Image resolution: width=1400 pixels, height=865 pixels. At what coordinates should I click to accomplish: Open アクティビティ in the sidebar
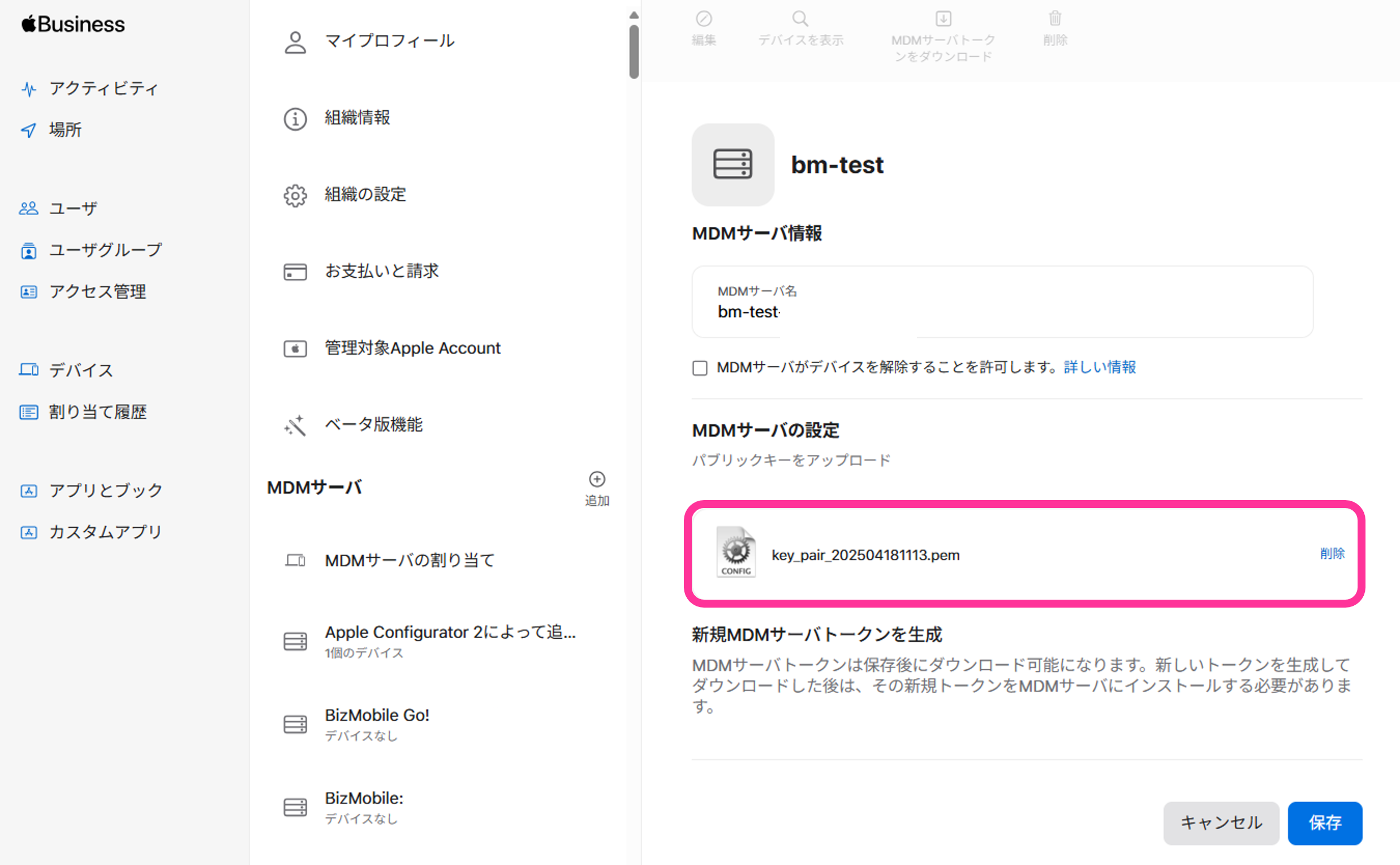(103, 88)
